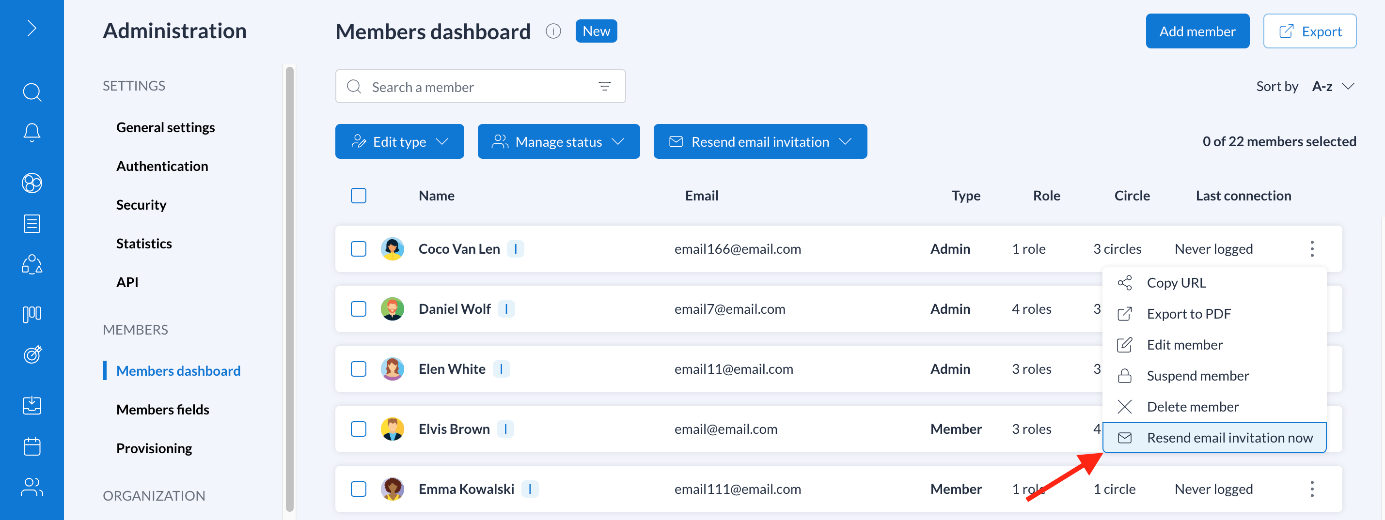Click Emma Kowalski's avatar
The image size is (1385, 520).
point(392,489)
